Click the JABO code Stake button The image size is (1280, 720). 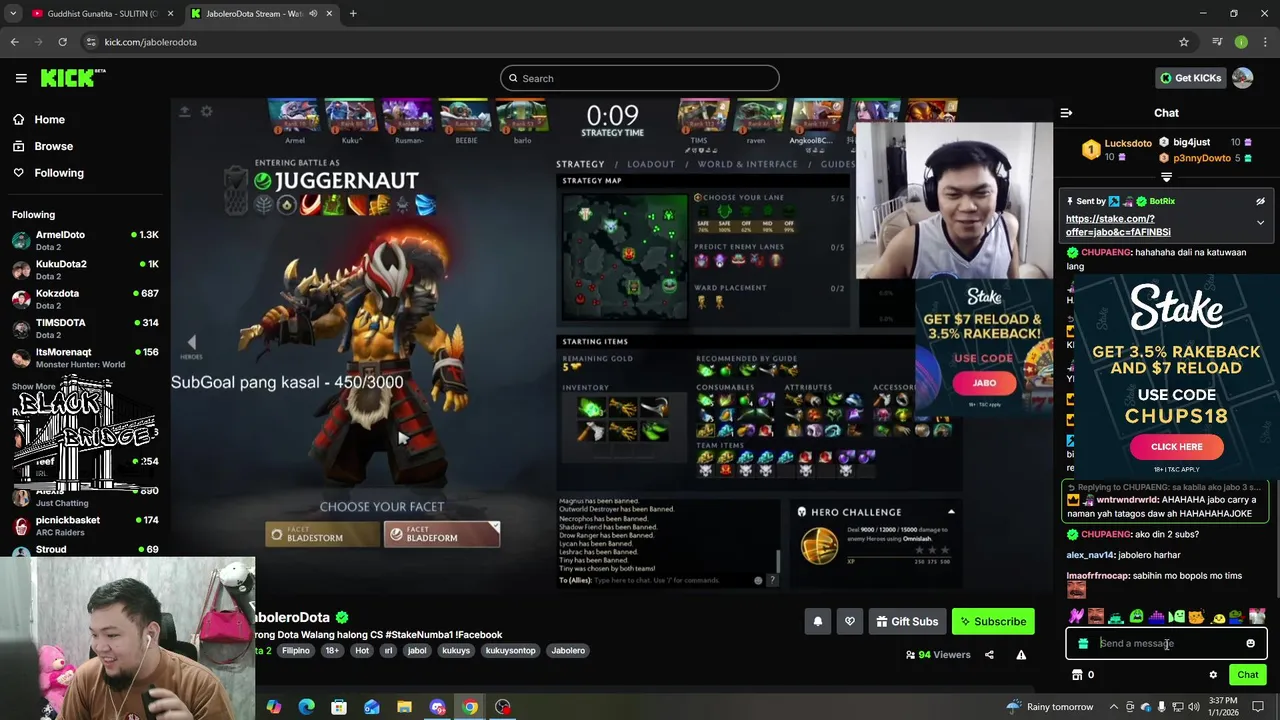984,383
